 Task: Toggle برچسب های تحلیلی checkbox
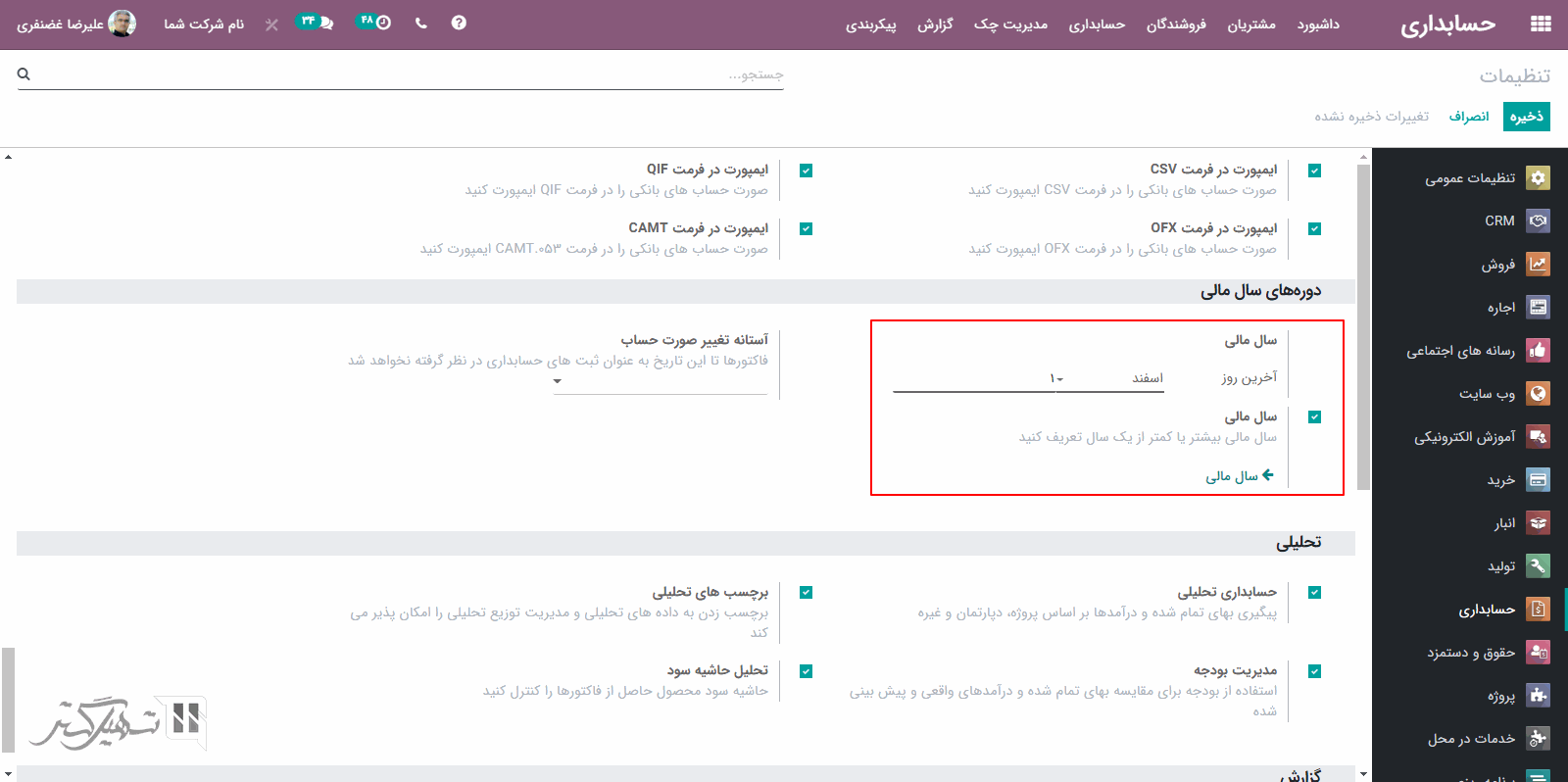[806, 593]
